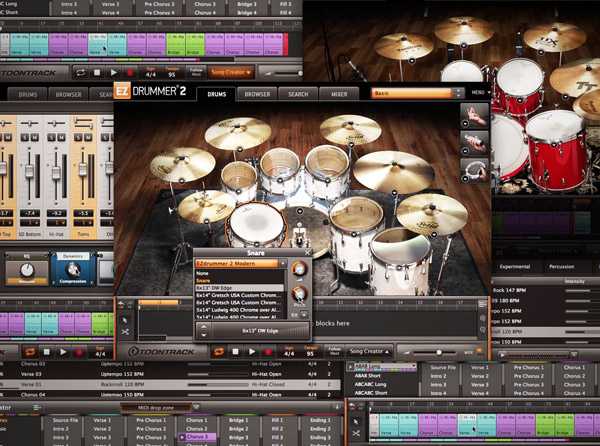Click the MIDI drop zone field

155,408
